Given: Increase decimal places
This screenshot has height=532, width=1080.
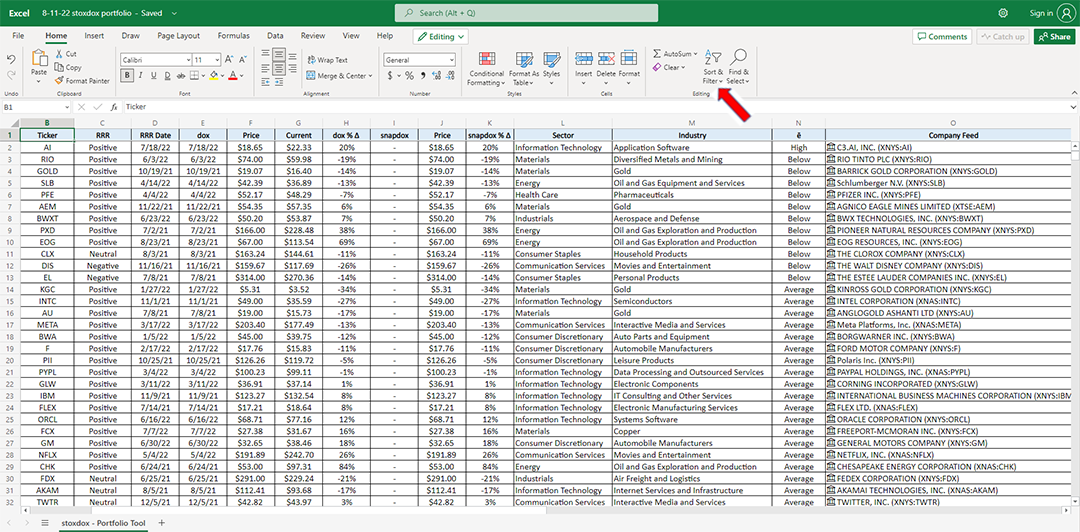Looking at the screenshot, I should (x=436, y=76).
